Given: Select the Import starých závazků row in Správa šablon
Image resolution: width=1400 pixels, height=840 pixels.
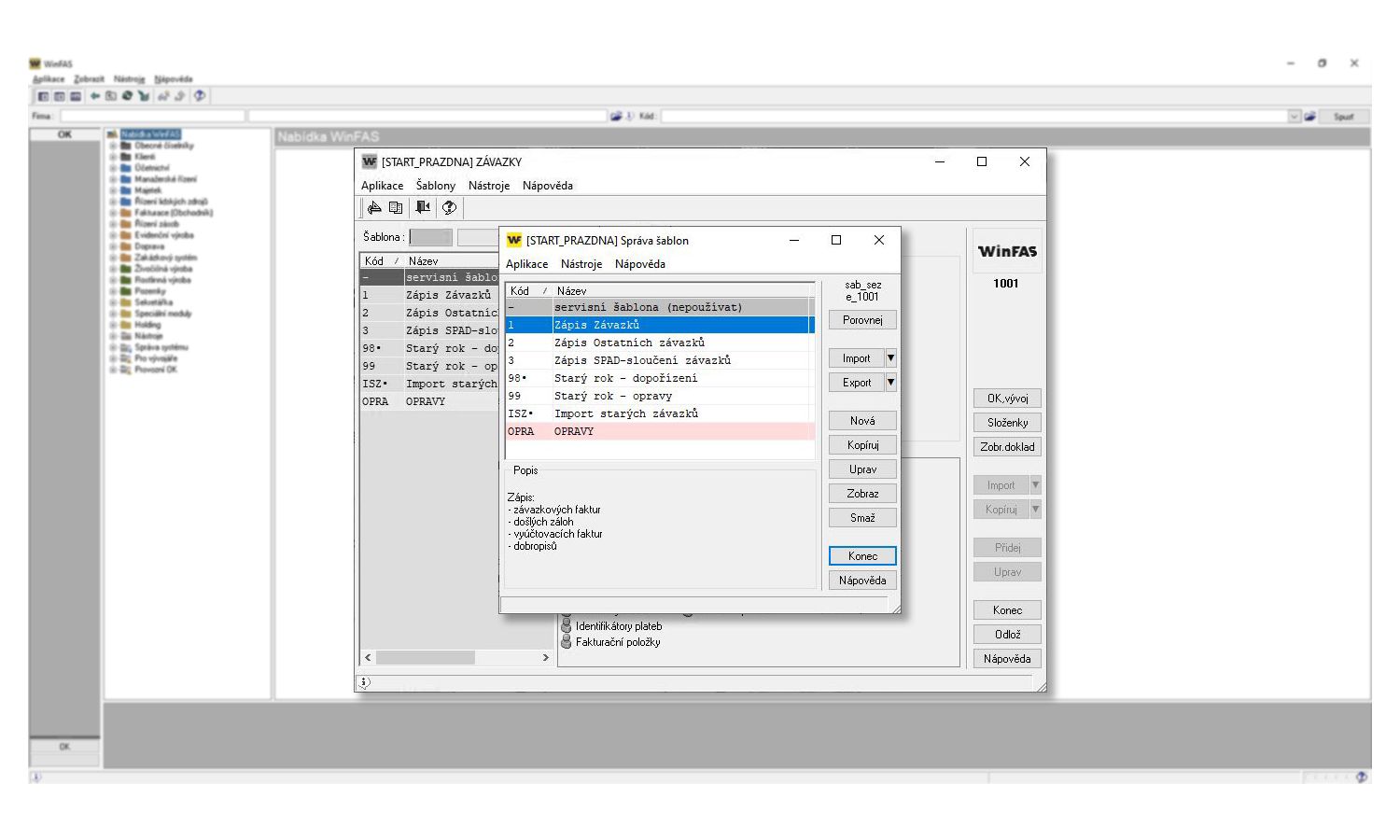Looking at the screenshot, I should click(x=660, y=413).
